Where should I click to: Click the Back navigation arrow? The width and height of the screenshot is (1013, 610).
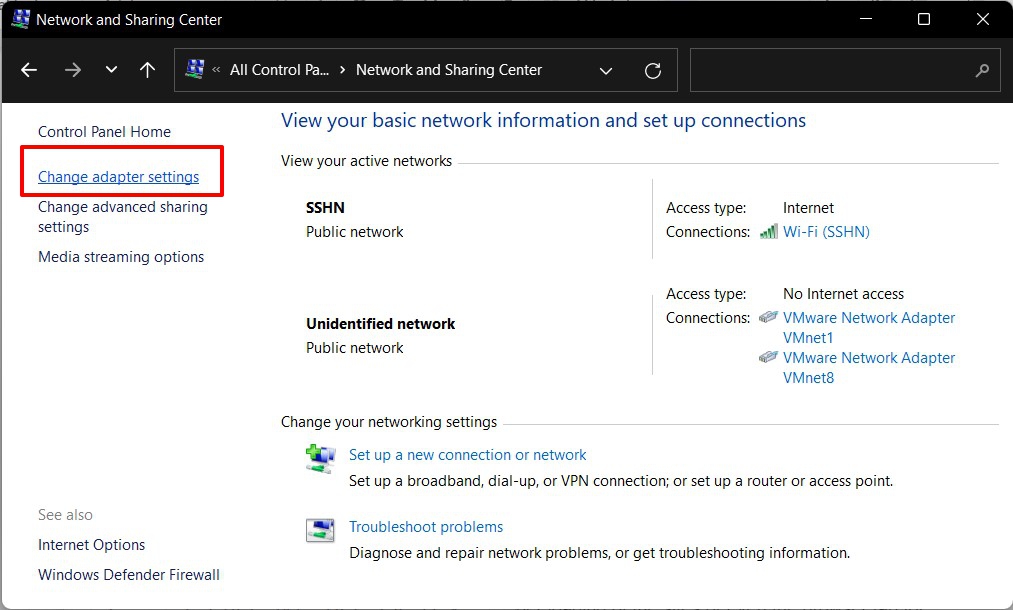(29, 70)
